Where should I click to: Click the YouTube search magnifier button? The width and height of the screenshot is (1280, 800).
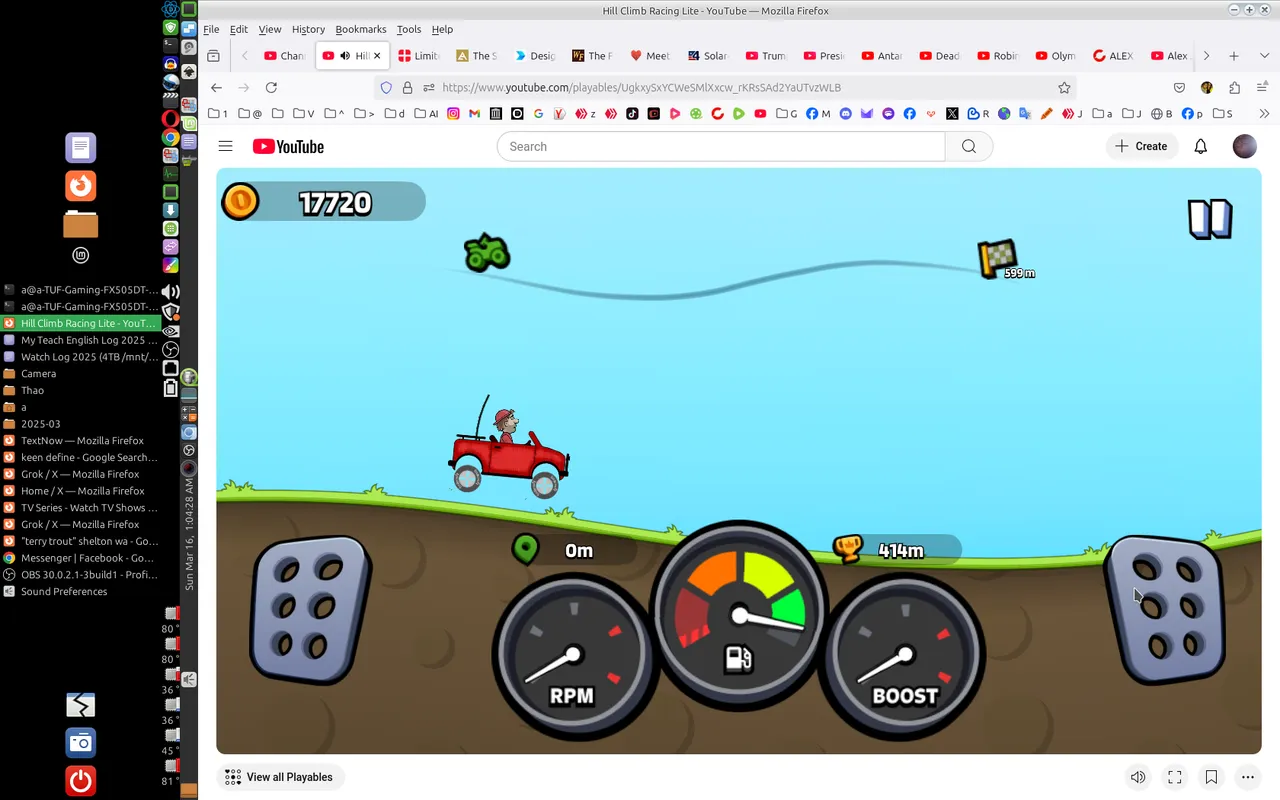point(969,146)
